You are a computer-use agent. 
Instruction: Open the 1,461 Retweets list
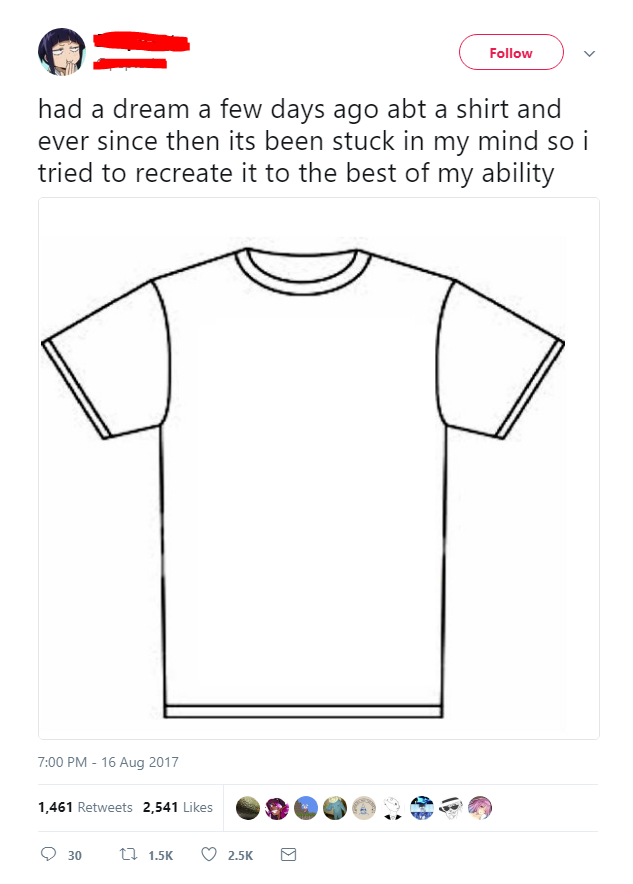coord(85,807)
